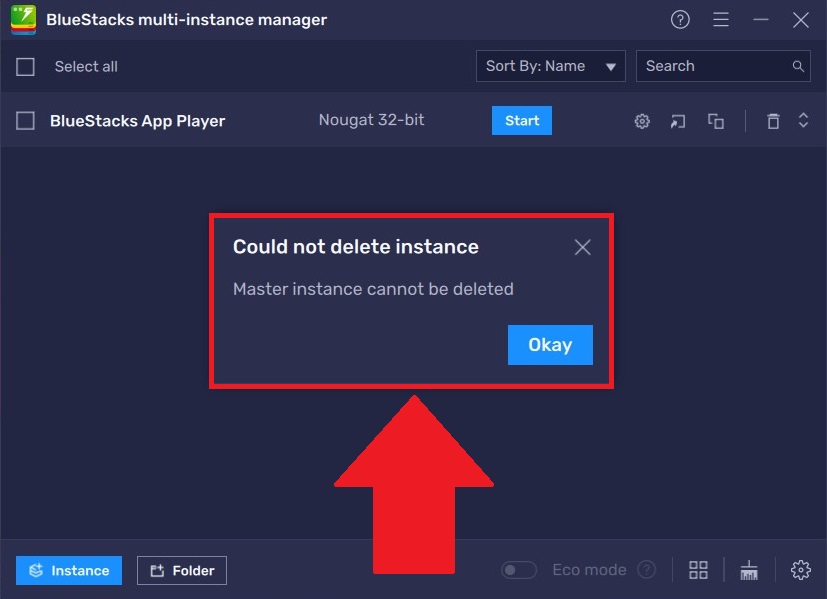
Task: Open the Sort By: Name dropdown
Action: tap(550, 66)
